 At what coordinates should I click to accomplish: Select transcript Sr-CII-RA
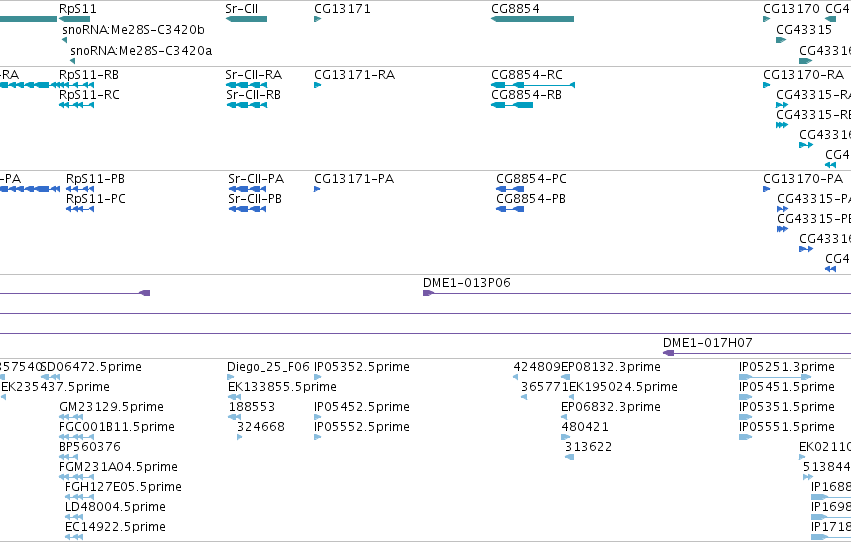click(x=253, y=75)
